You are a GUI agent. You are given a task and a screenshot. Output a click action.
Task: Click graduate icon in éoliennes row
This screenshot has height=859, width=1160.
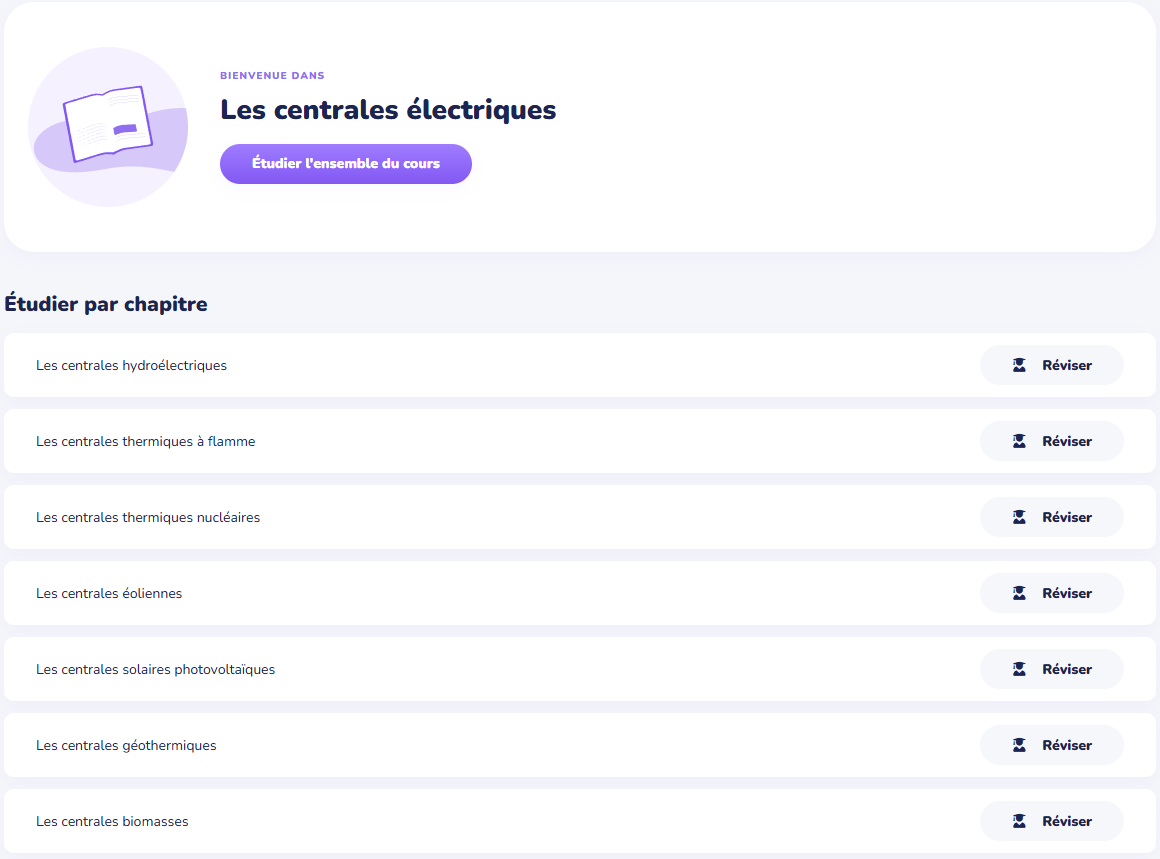[x=1019, y=593]
